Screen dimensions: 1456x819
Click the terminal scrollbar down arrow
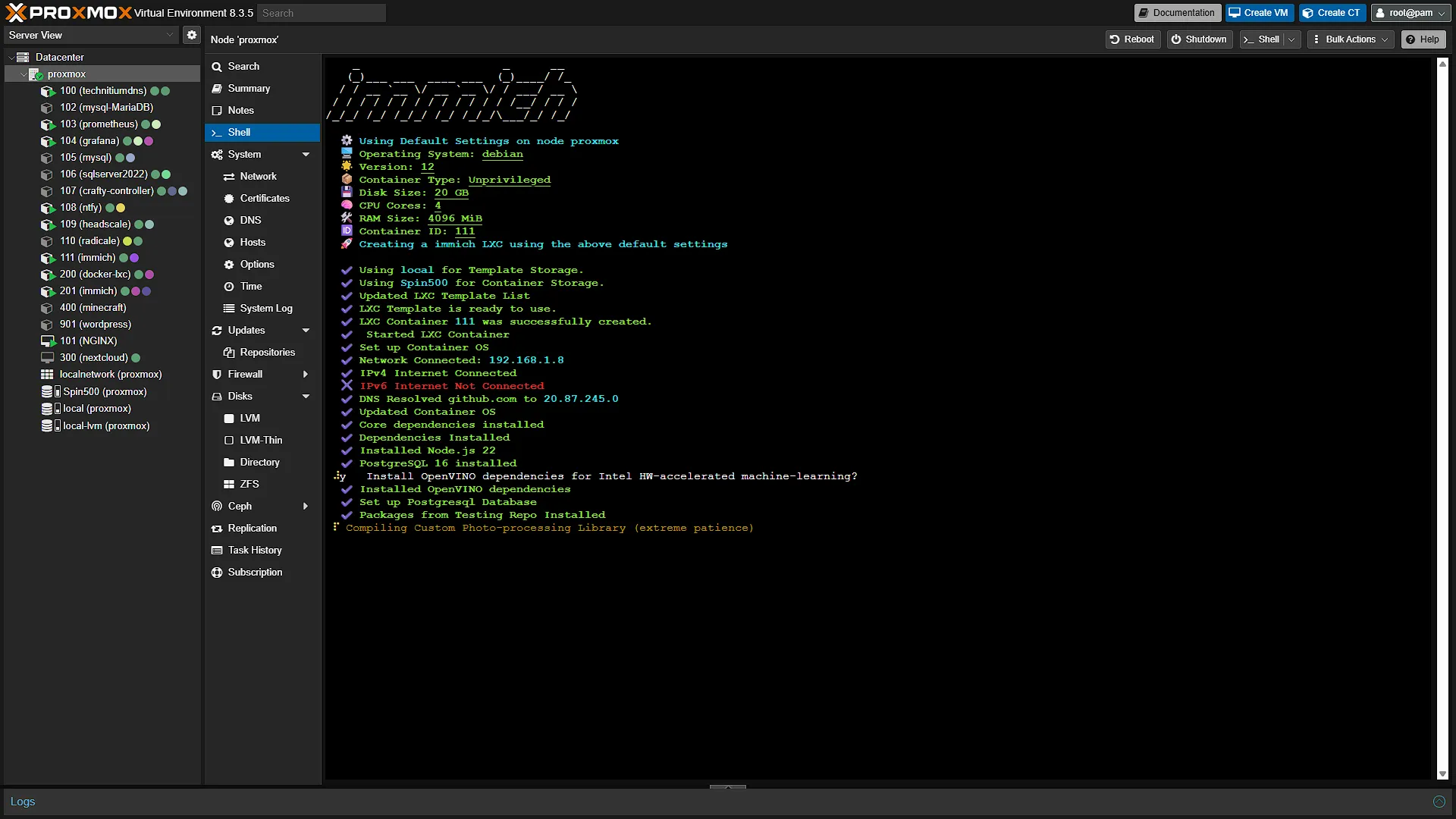click(1442, 774)
